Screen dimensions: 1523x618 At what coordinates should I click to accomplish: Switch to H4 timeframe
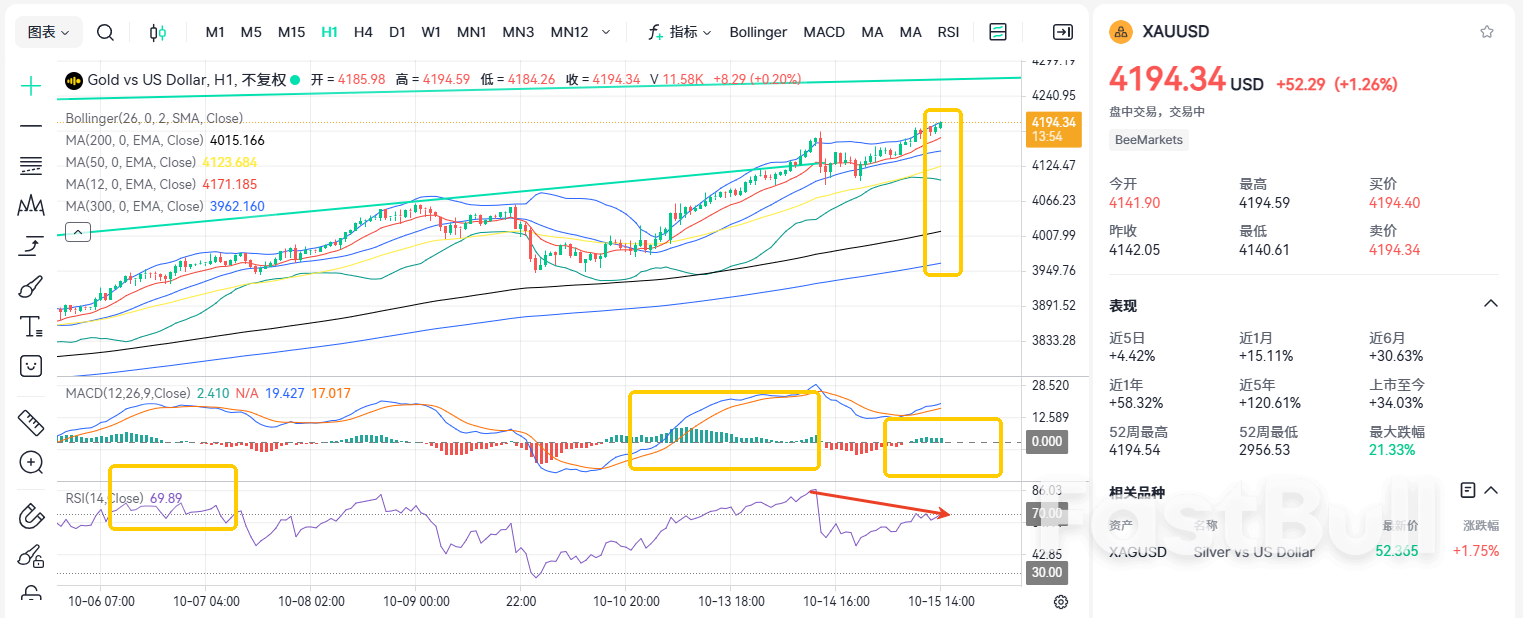[x=363, y=32]
